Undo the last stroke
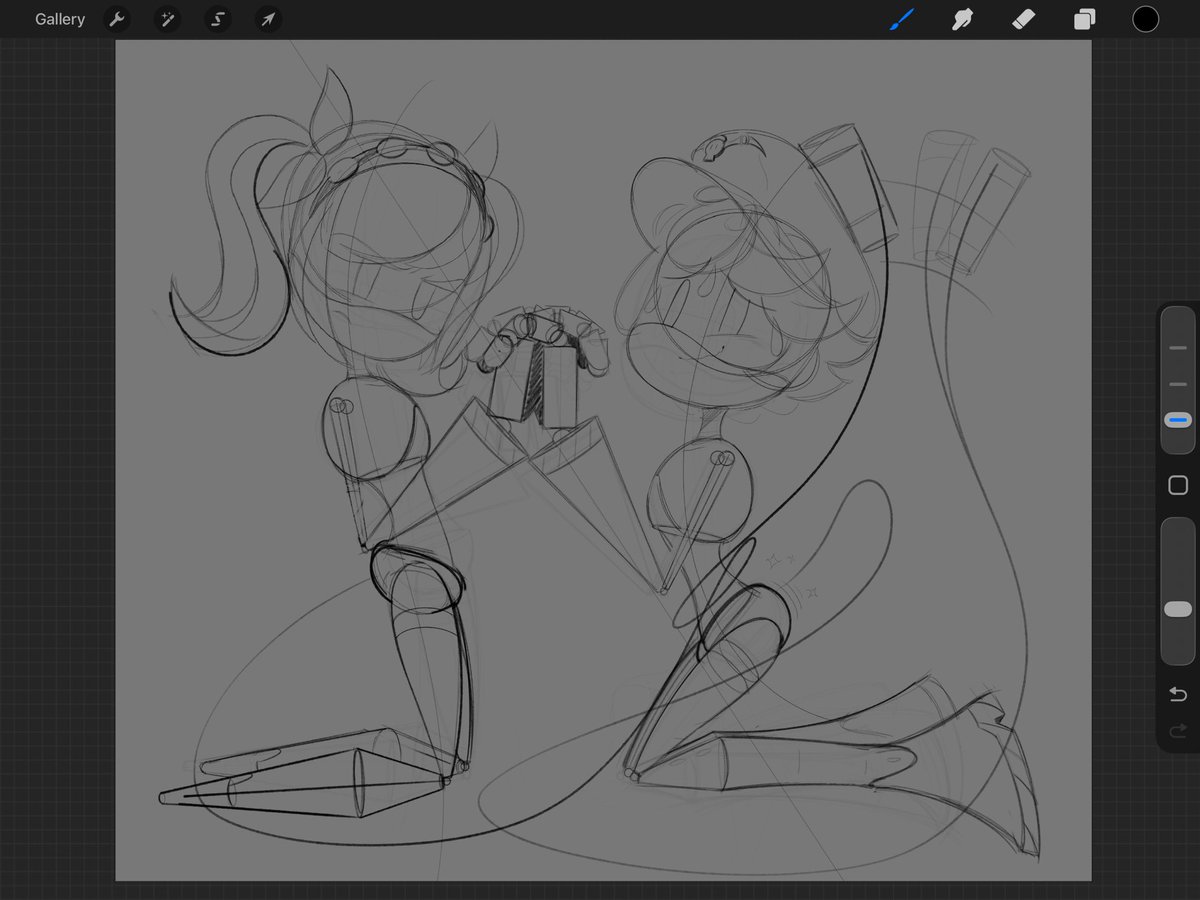Image resolution: width=1200 pixels, height=900 pixels. [x=1178, y=694]
